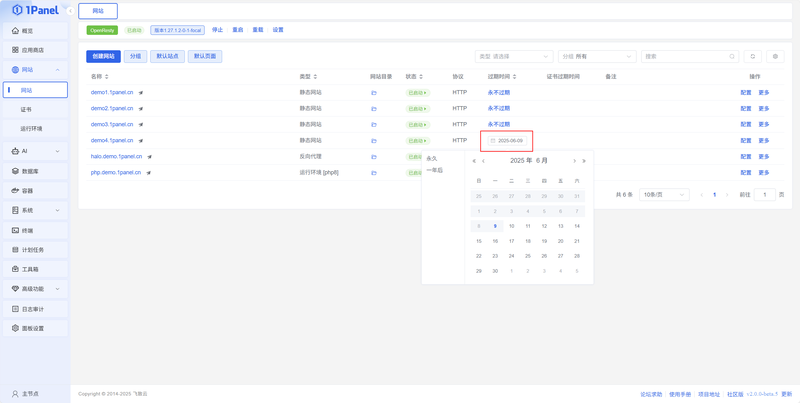Click the 默认页面 button
Viewport: 800px width, 403px height.
tap(205, 57)
